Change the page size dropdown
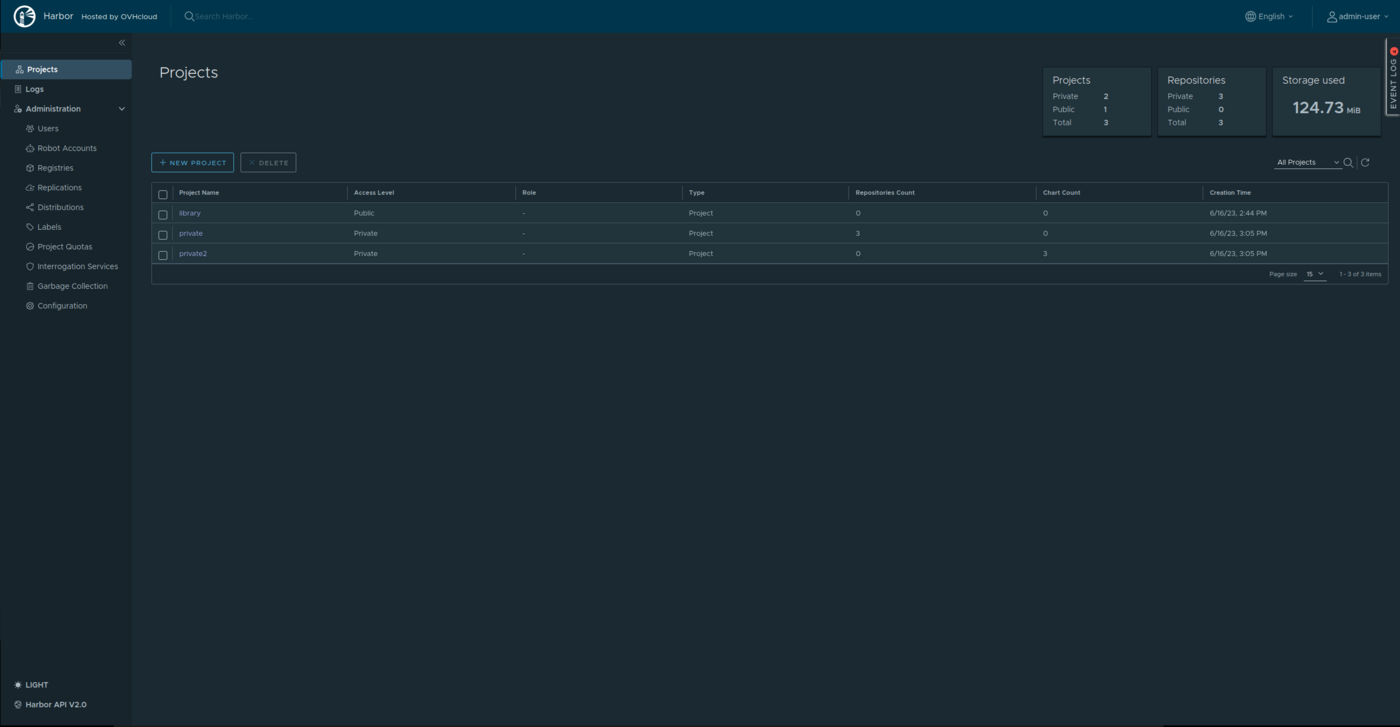This screenshot has height=727, width=1400. tap(1314, 274)
